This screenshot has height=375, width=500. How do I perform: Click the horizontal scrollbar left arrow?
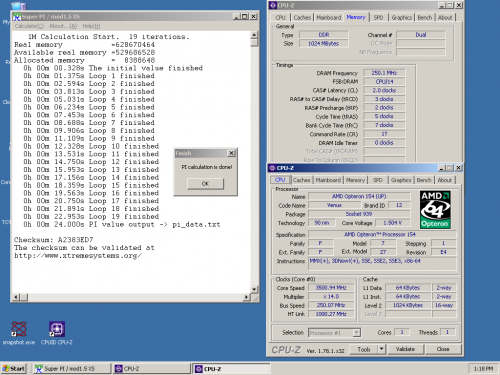tap(16, 297)
